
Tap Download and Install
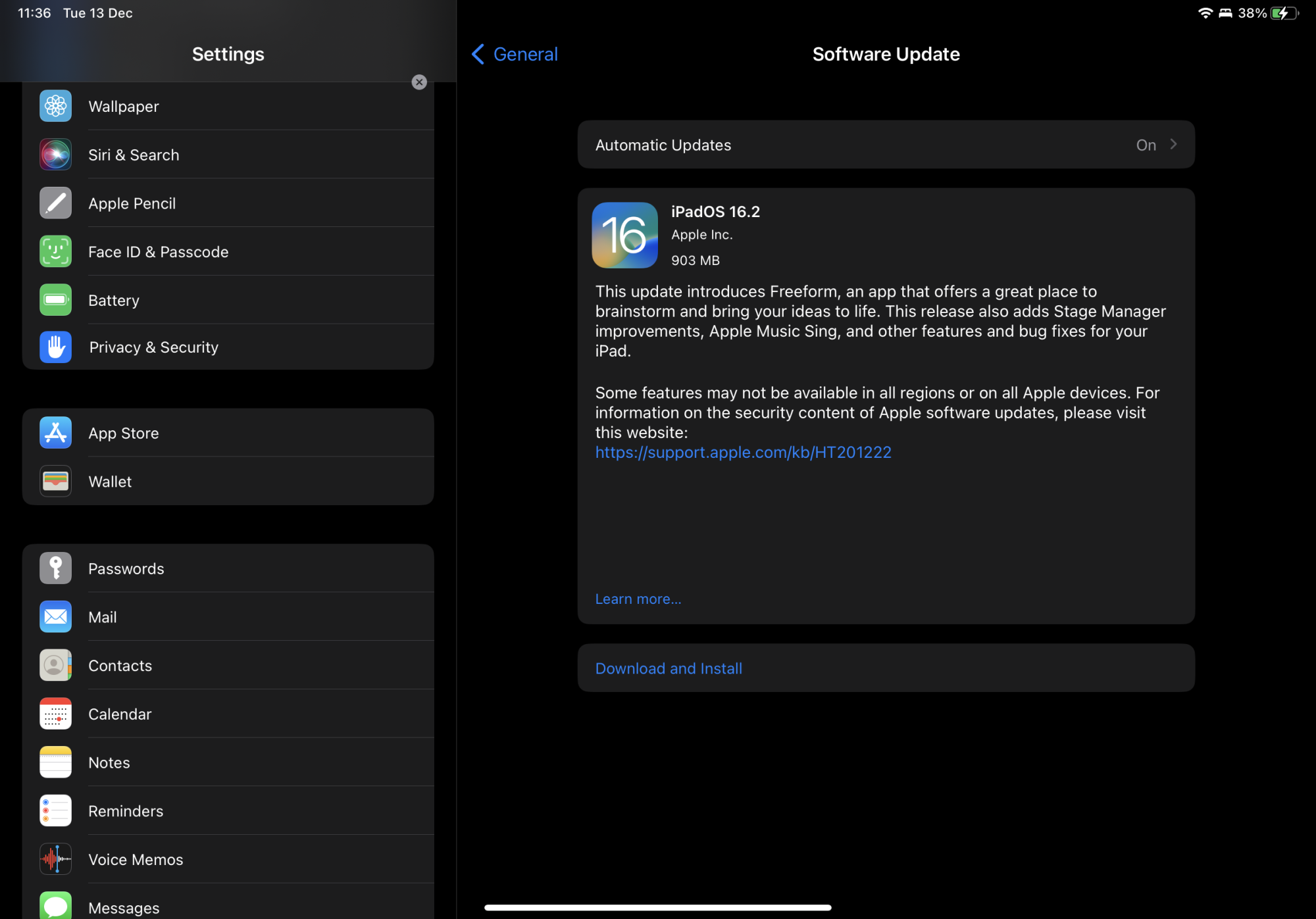669,668
